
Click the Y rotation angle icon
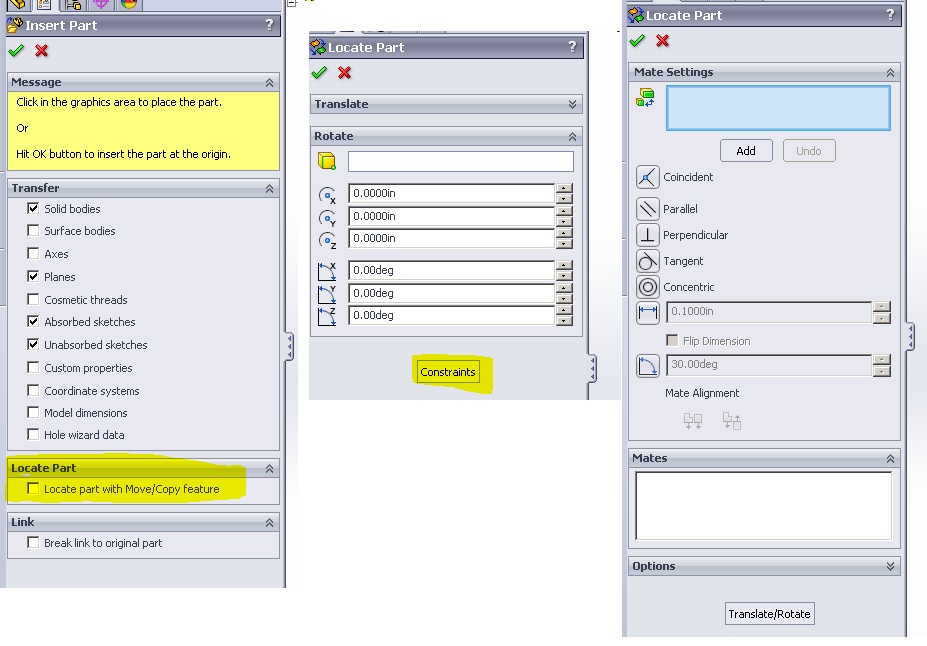click(x=327, y=294)
